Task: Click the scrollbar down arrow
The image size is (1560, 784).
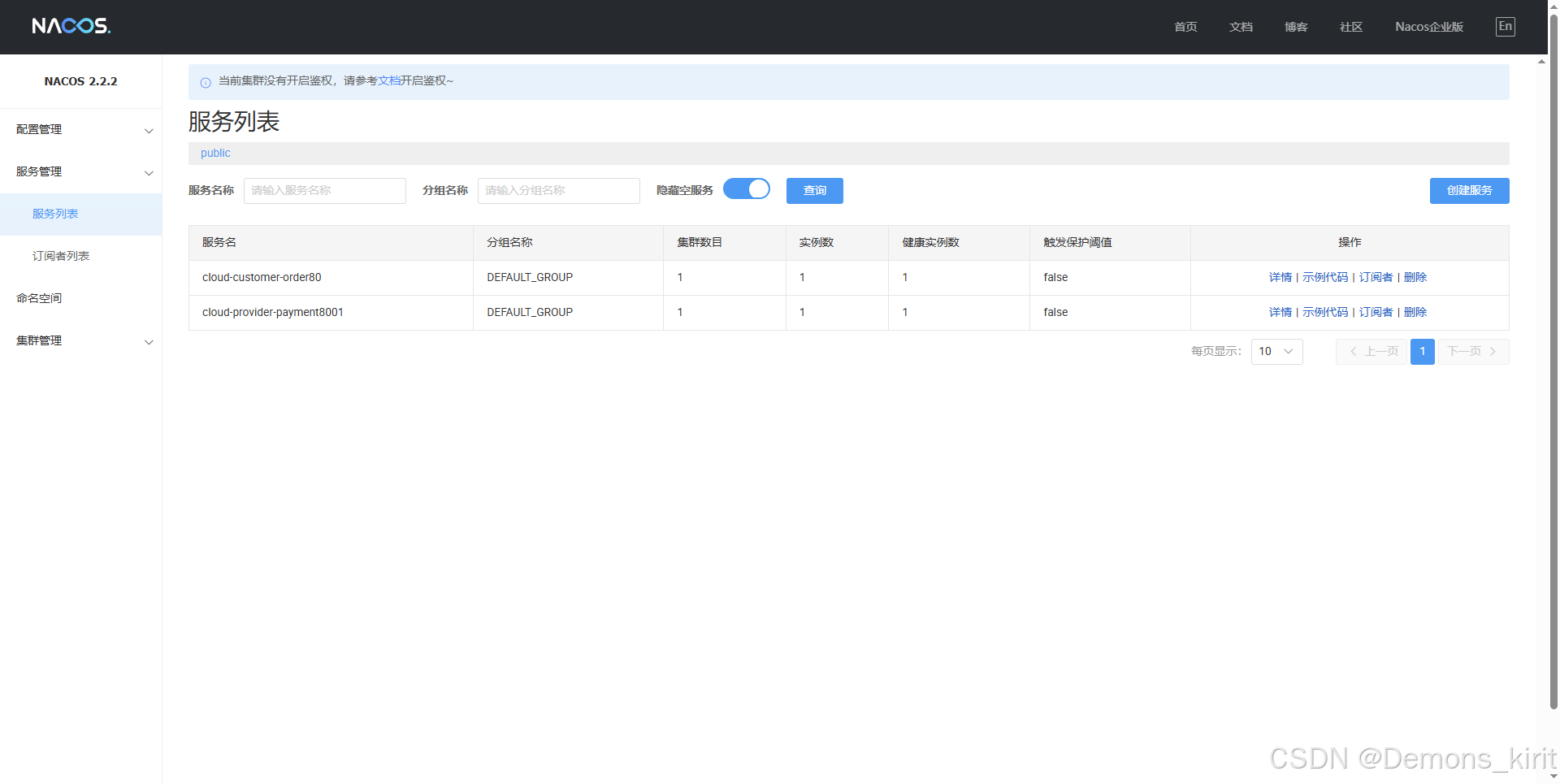Action: click(x=1553, y=777)
